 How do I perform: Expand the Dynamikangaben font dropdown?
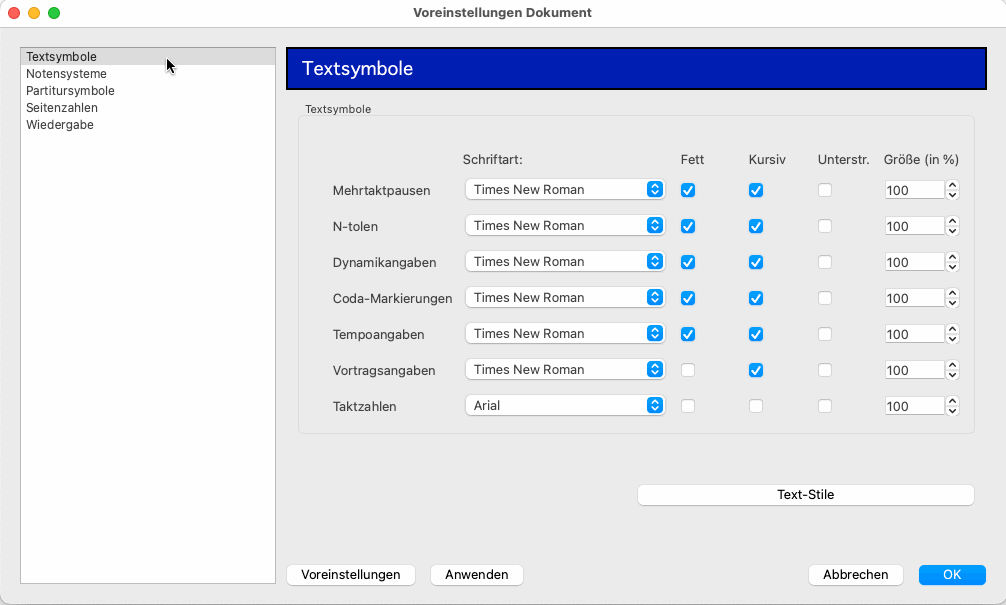(x=565, y=261)
